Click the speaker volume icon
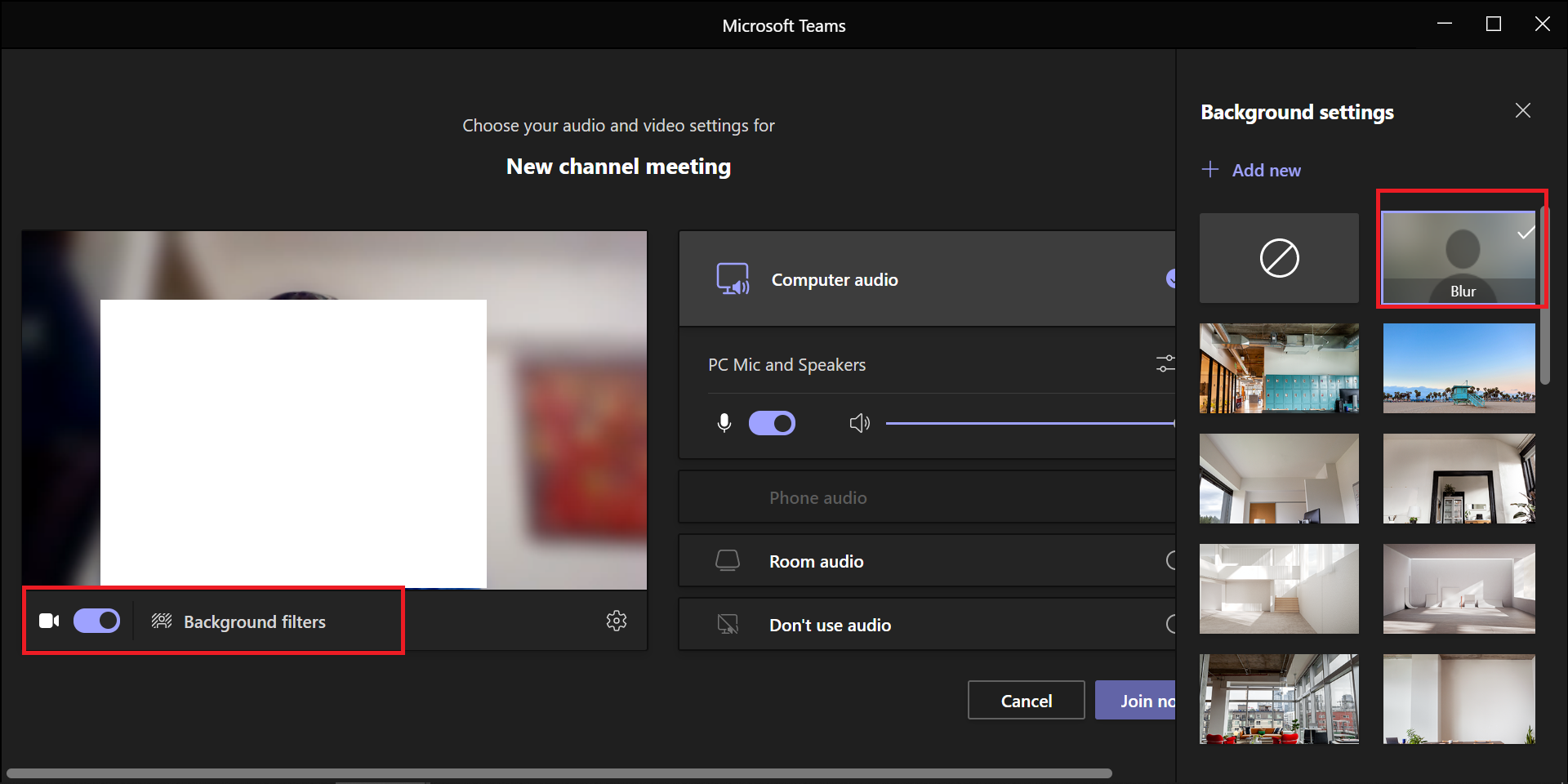 click(859, 423)
